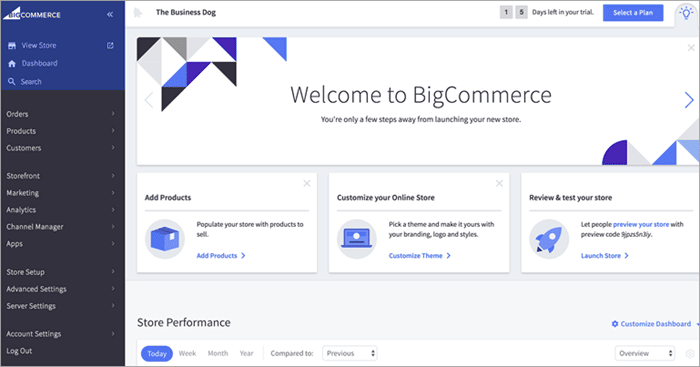
Task: Switch to the Week tab
Action: pyautogui.click(x=188, y=353)
